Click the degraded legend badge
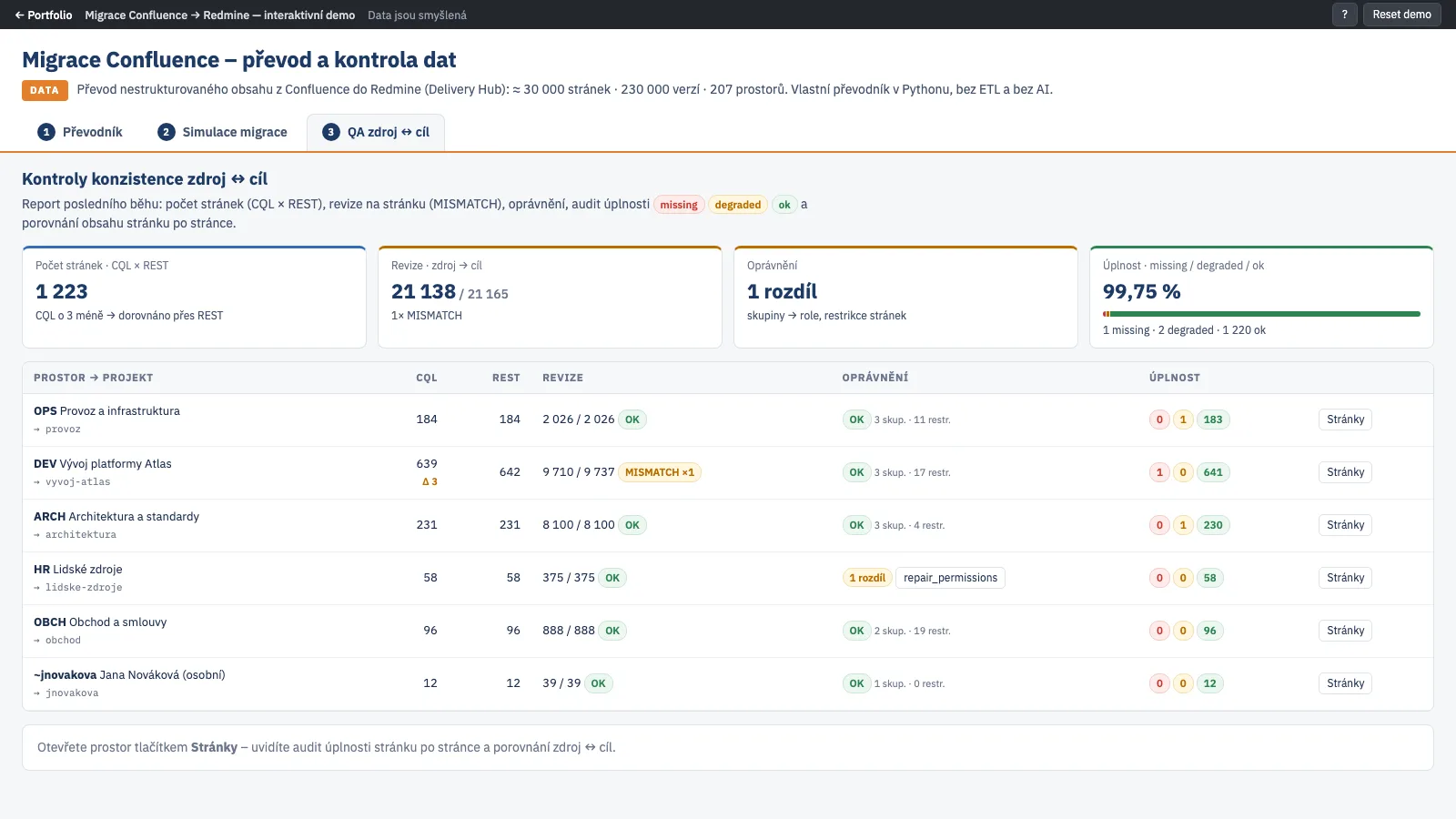 tap(738, 205)
